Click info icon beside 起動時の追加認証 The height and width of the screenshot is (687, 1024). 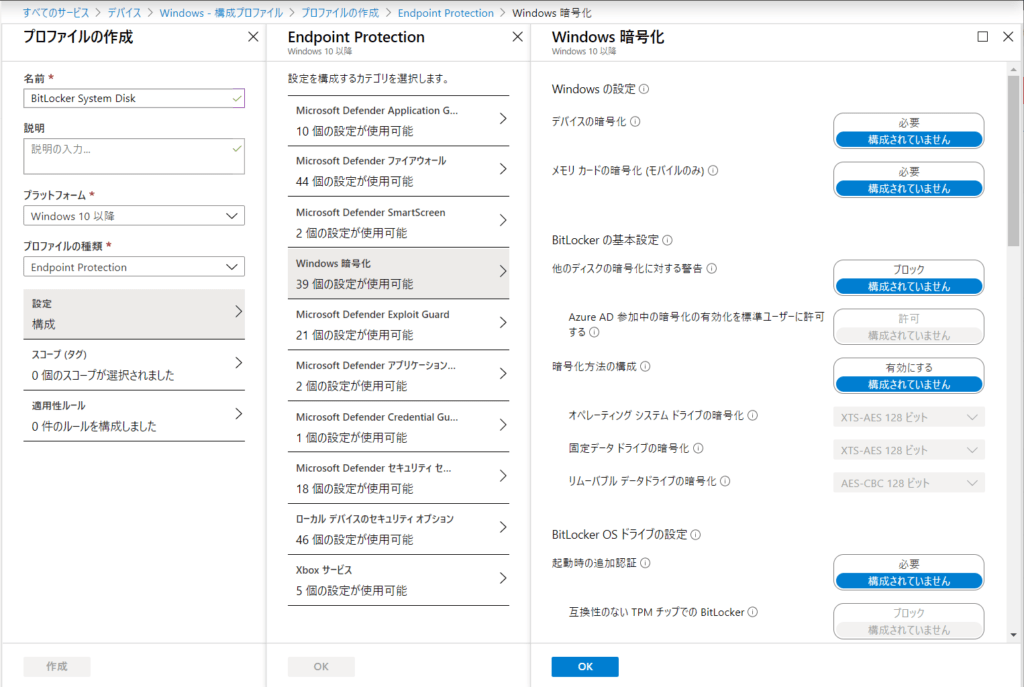tap(645, 563)
